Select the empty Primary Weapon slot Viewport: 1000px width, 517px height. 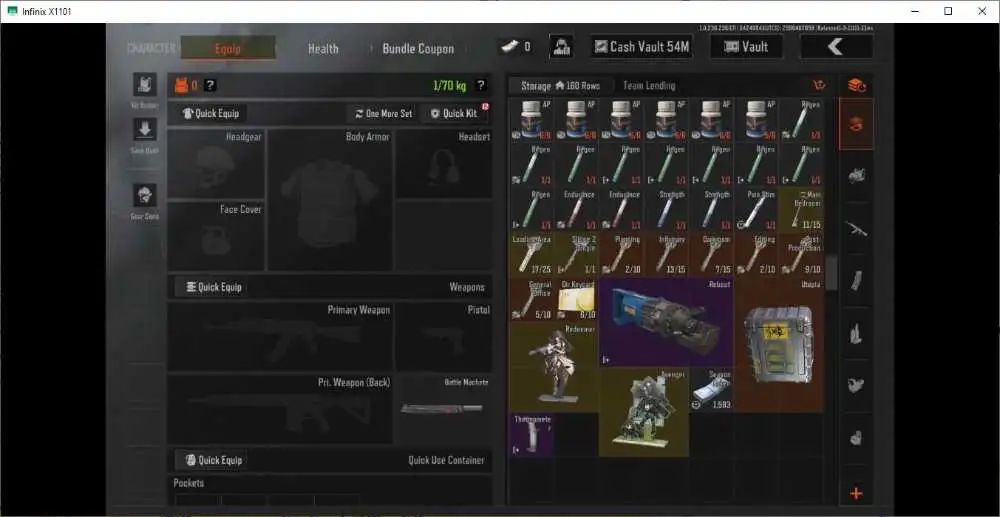click(280, 337)
